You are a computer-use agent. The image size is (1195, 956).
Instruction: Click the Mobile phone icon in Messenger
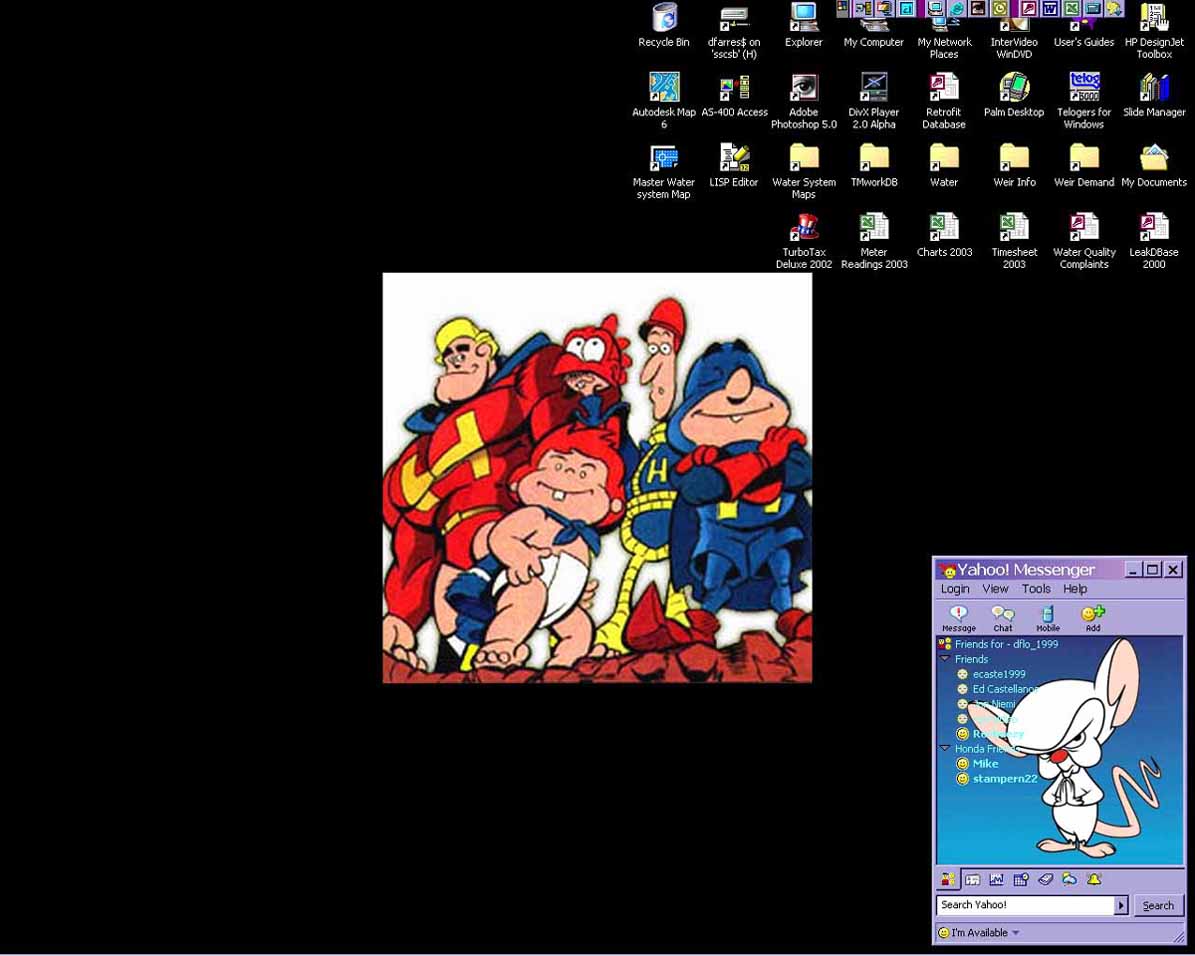(x=1047, y=617)
